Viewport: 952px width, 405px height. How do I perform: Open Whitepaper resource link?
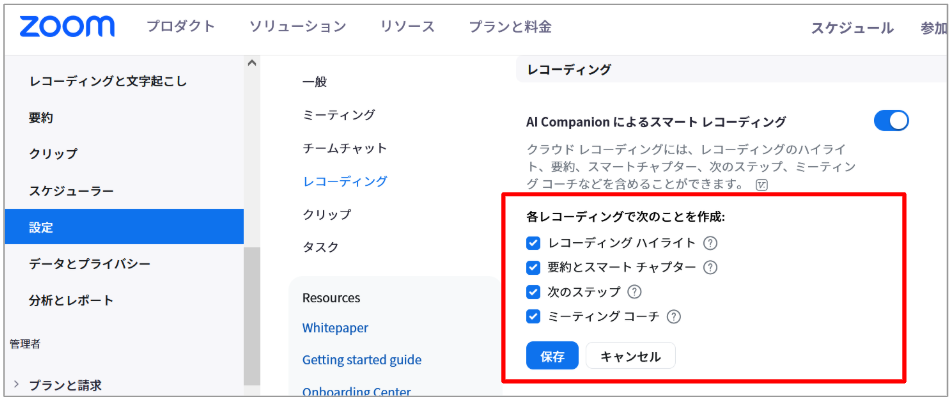[335, 328]
